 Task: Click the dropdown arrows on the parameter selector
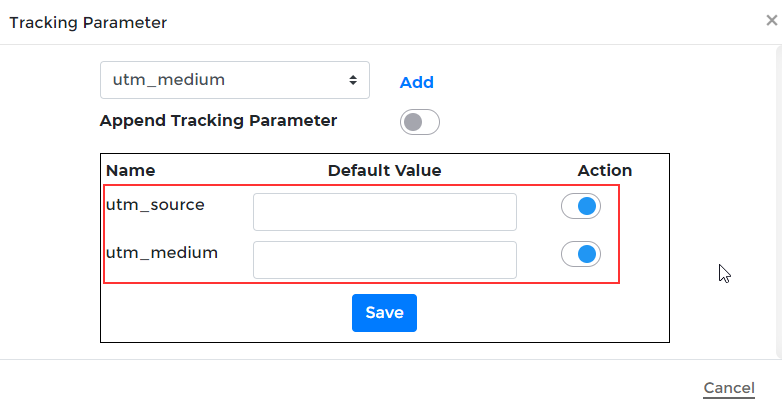(352, 80)
